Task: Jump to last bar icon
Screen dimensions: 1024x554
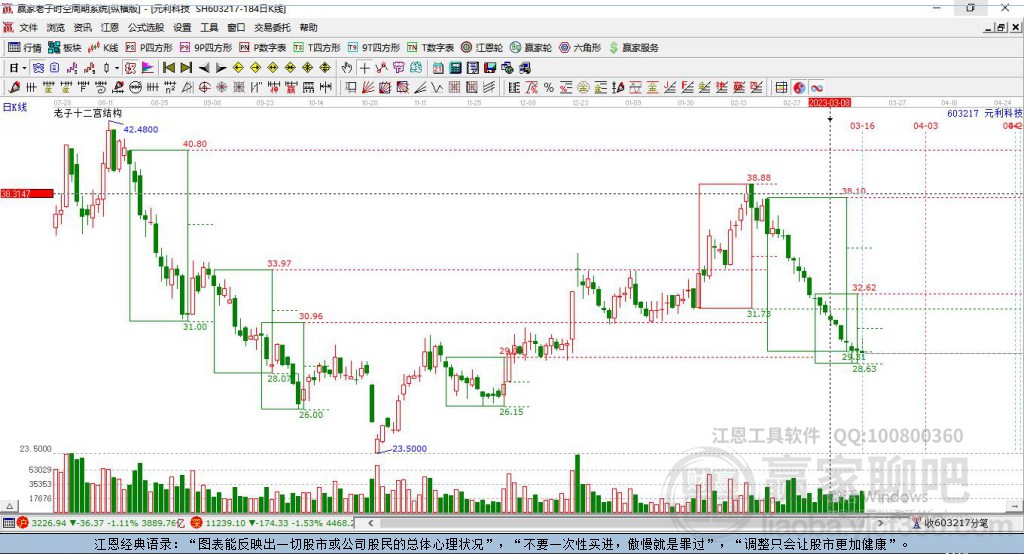Action: tap(186, 68)
